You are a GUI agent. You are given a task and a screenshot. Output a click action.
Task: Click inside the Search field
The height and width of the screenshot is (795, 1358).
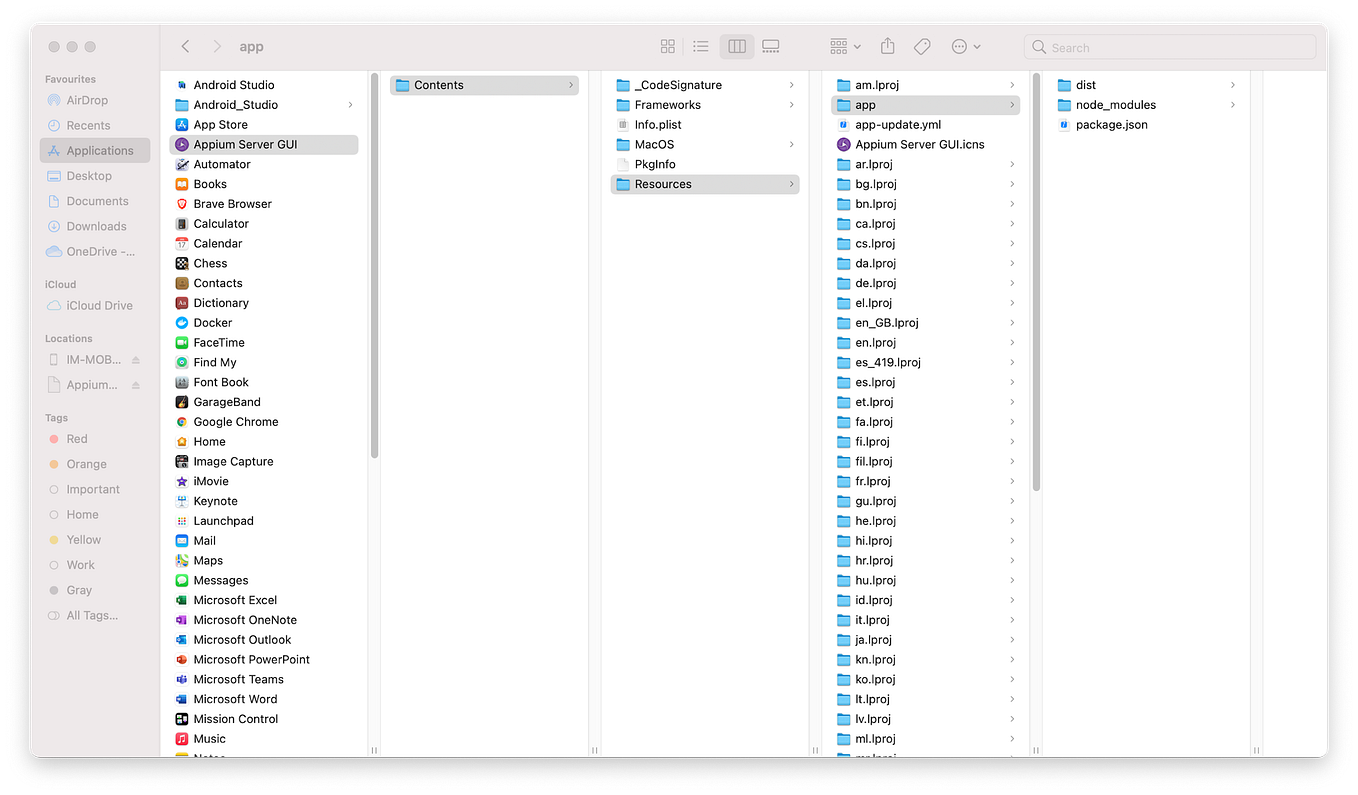point(1169,46)
